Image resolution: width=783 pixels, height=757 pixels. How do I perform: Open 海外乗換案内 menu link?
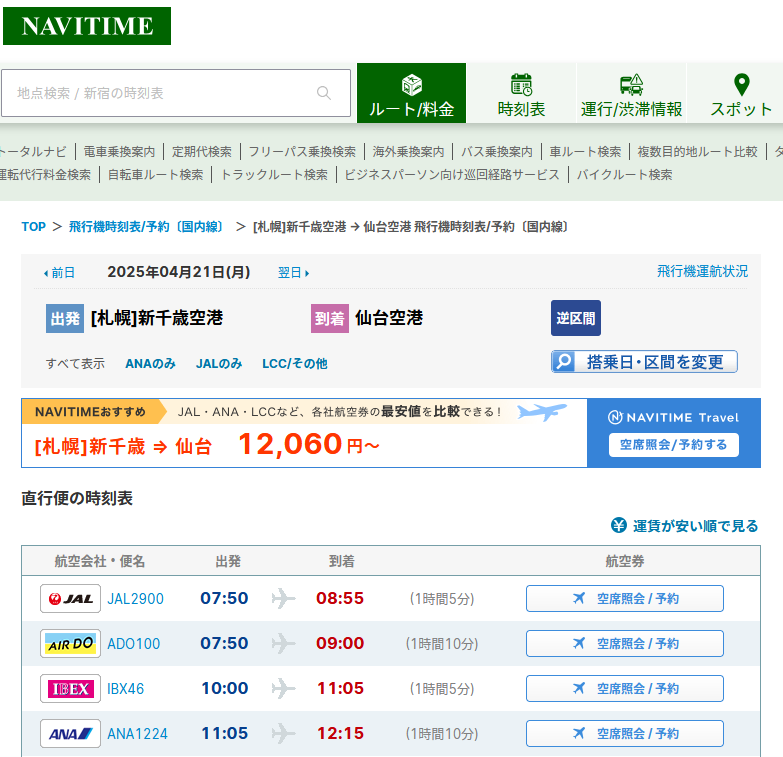(x=408, y=151)
